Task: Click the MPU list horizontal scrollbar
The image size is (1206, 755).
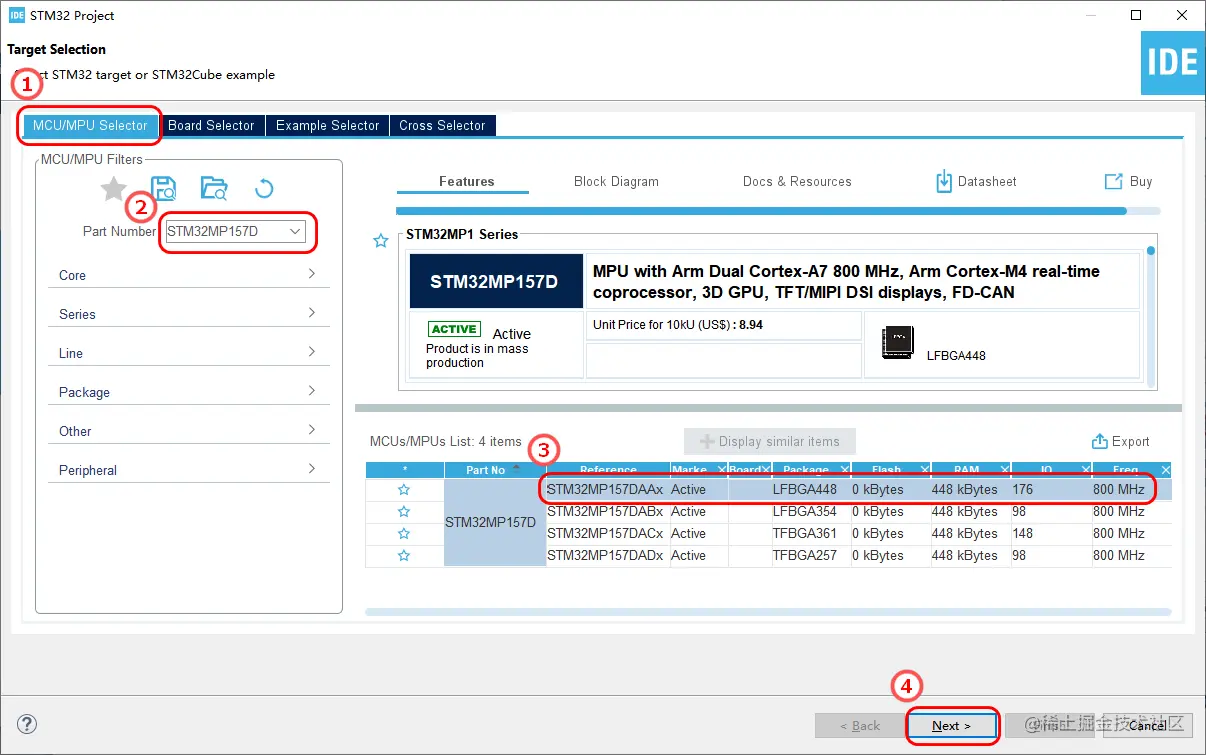Action: pyautogui.click(x=768, y=611)
